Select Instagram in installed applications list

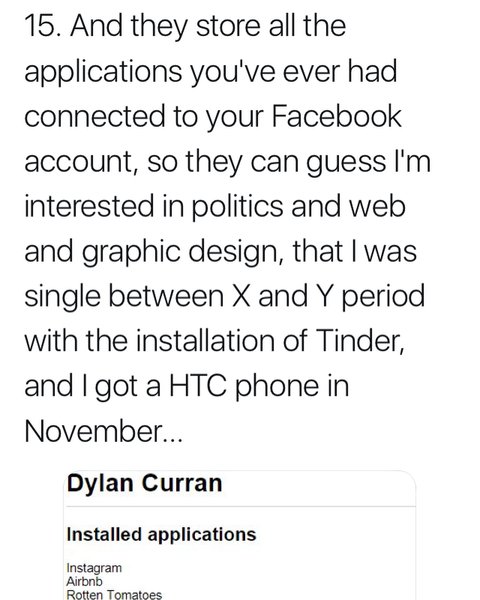pos(94,568)
